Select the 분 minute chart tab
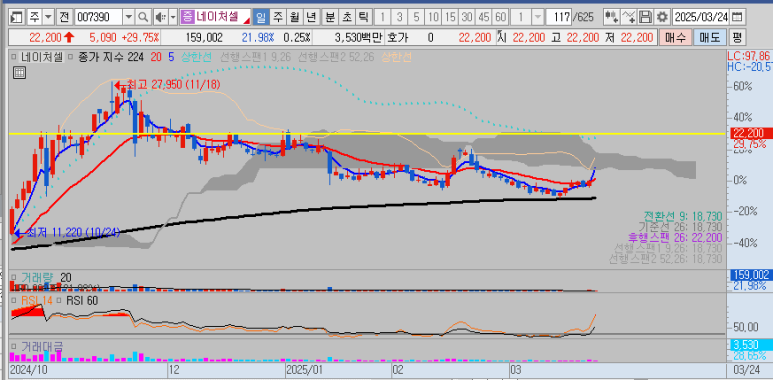773x380 pixels. pos(330,17)
